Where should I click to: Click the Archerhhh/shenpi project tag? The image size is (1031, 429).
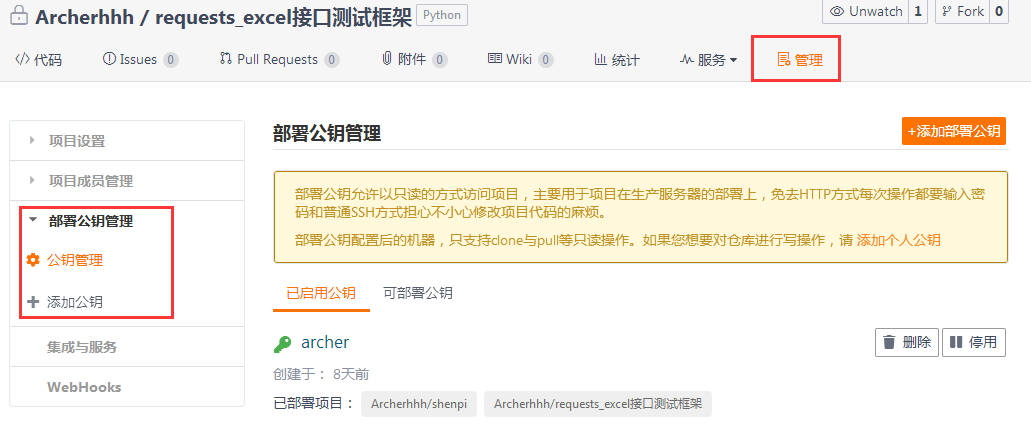419,404
